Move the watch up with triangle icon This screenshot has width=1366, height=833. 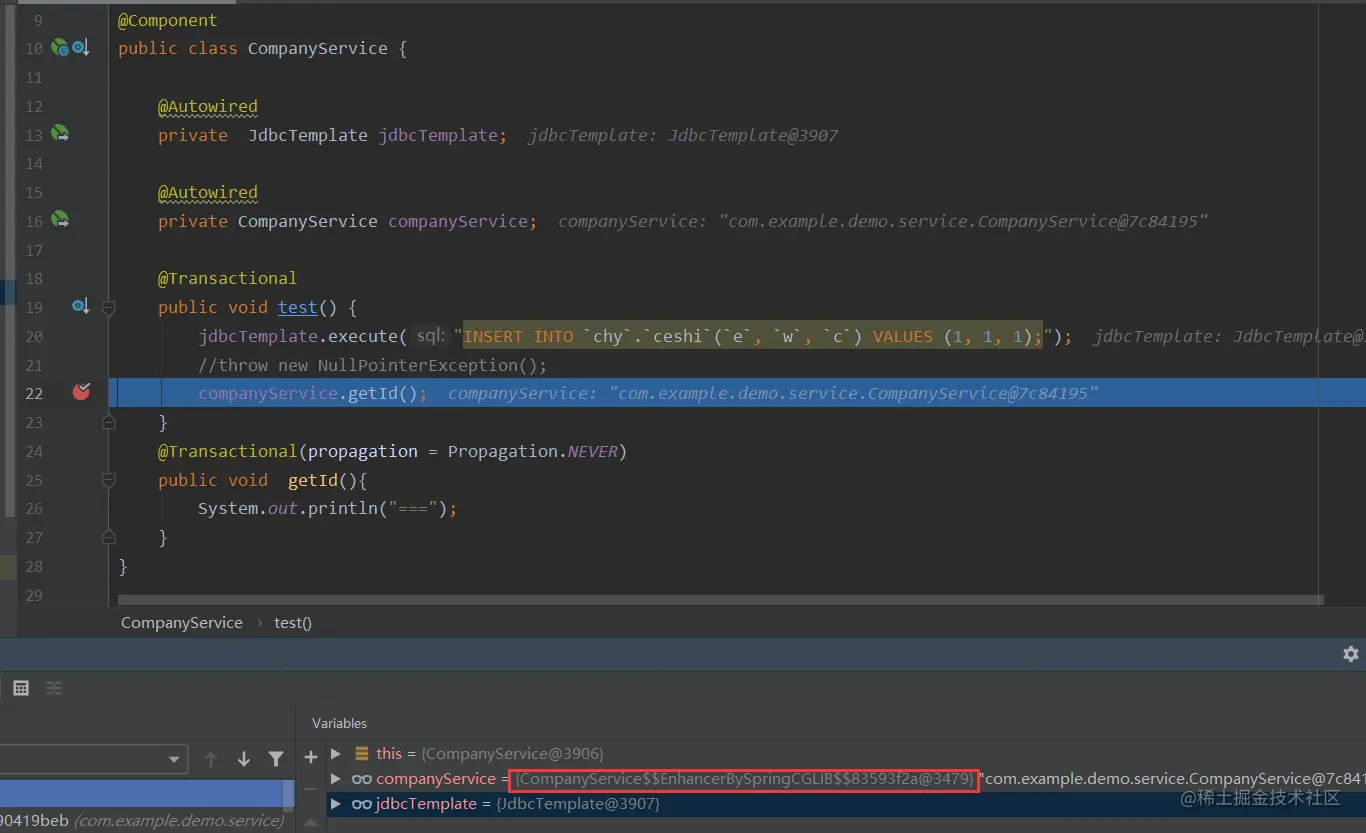[311, 821]
